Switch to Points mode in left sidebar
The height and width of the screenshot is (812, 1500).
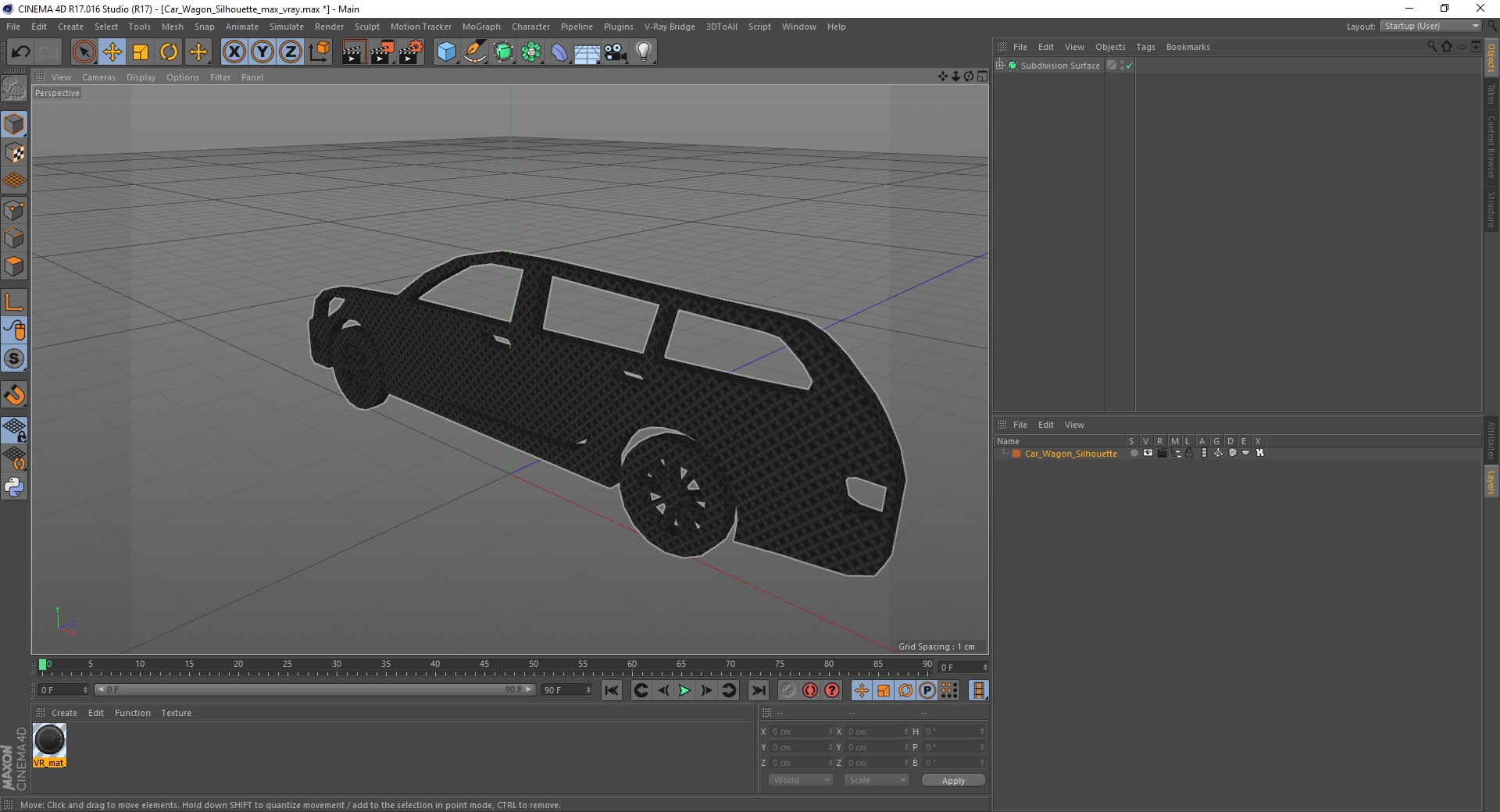click(14, 210)
